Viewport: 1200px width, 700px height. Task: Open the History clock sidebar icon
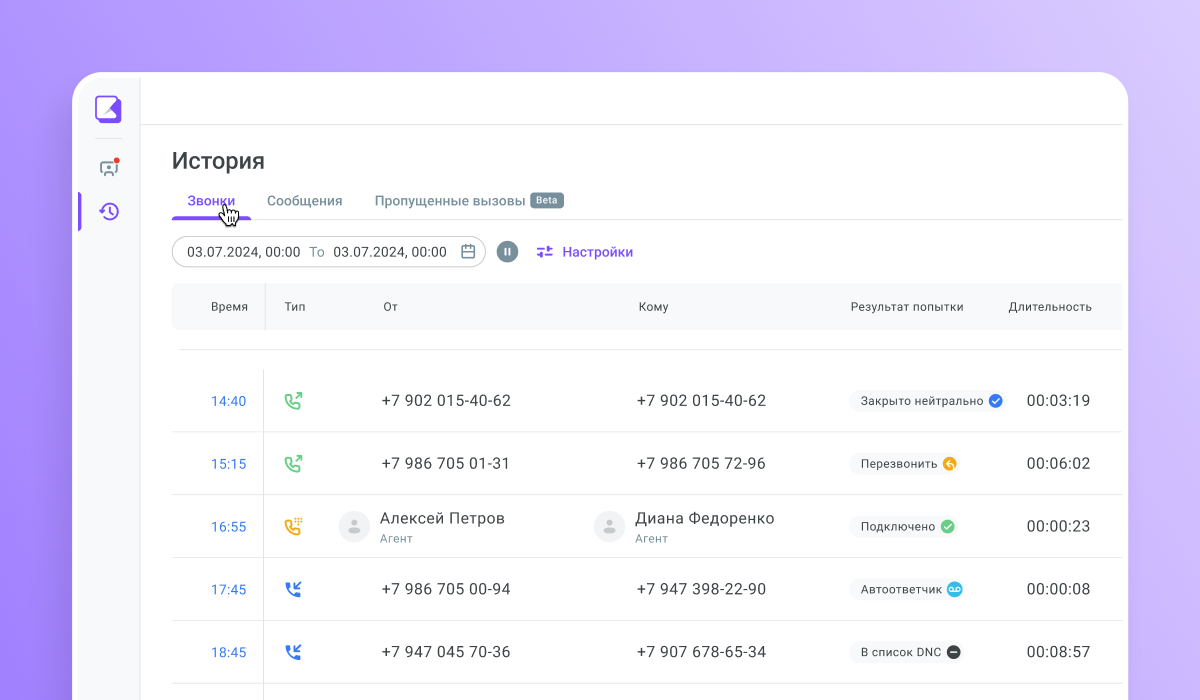109,211
